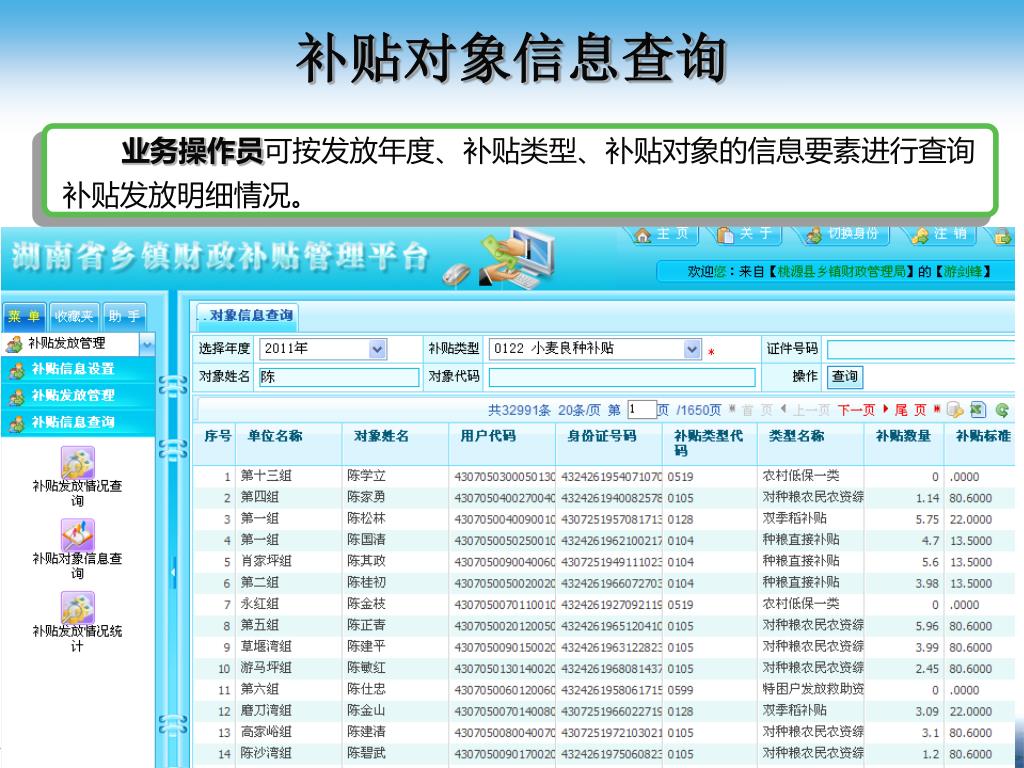The height and width of the screenshot is (768, 1024).
Task: Expand the 补贴发放管理 sidebar dropdown
Action: (x=148, y=344)
